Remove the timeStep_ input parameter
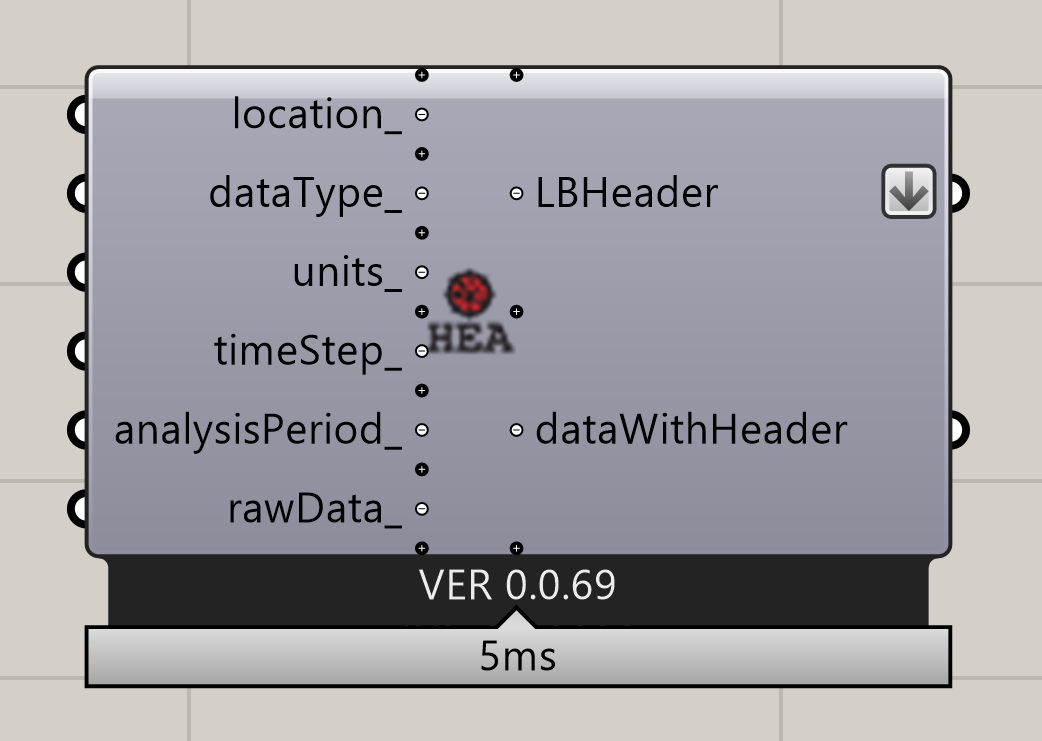The height and width of the screenshot is (741, 1042). (x=421, y=351)
